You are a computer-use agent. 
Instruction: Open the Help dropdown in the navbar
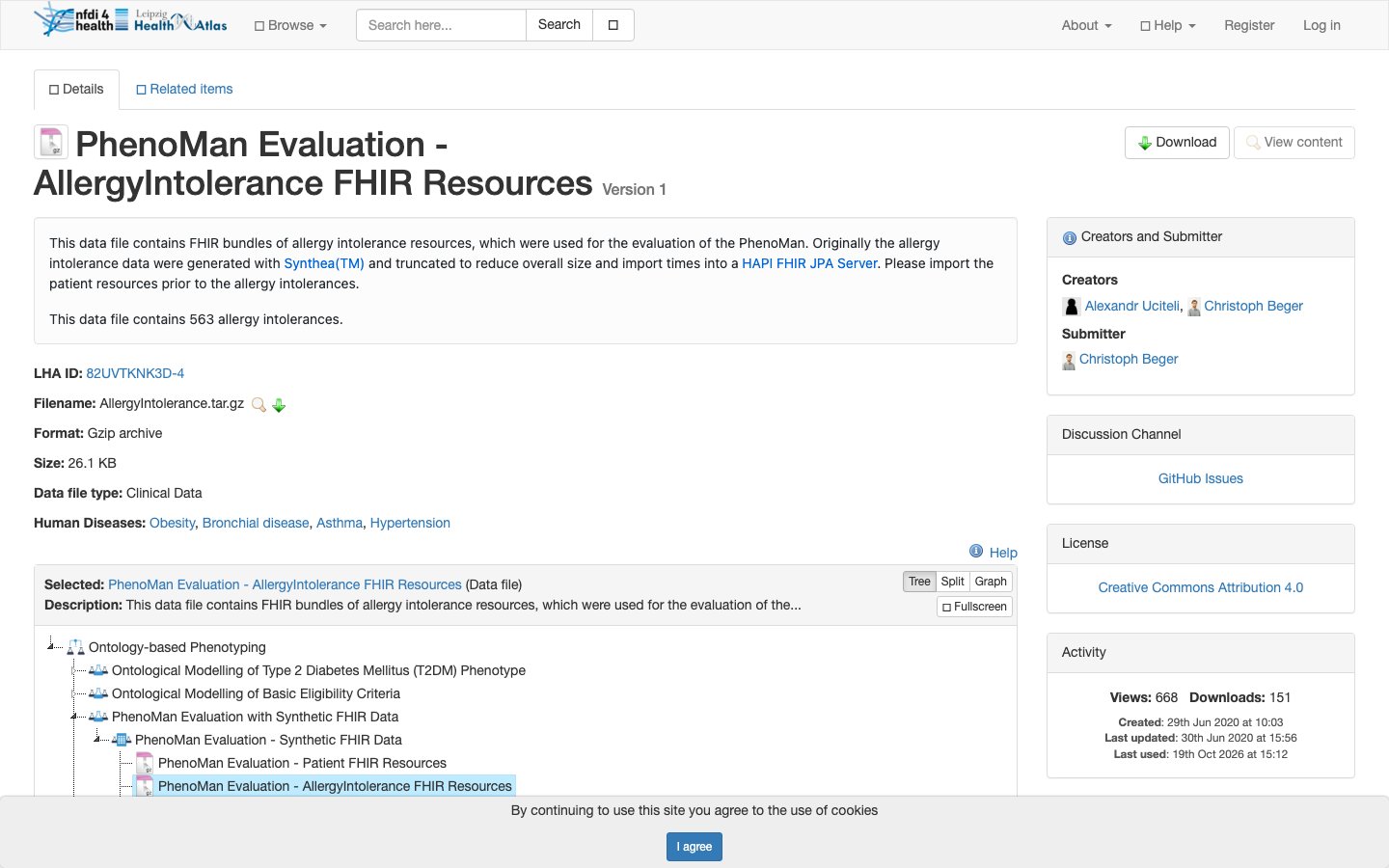(x=1167, y=25)
